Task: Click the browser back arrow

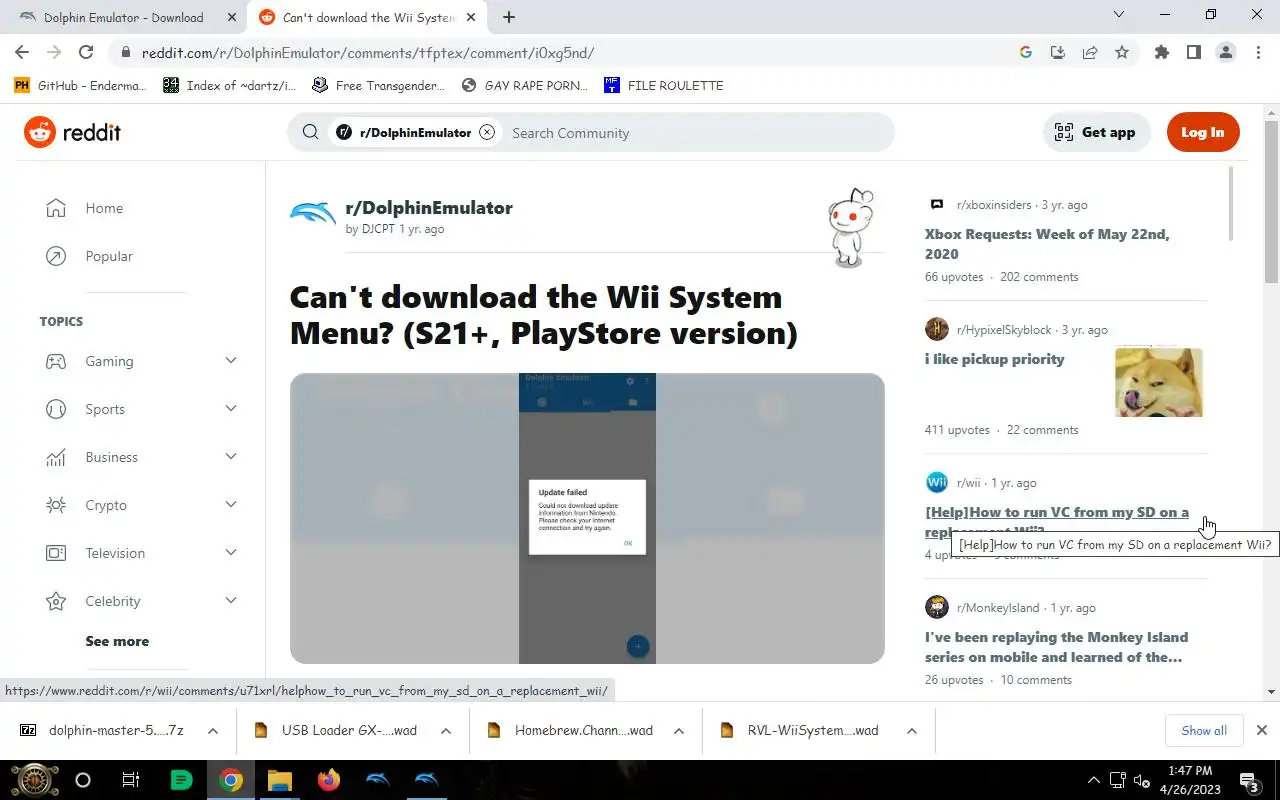Action: [22, 52]
